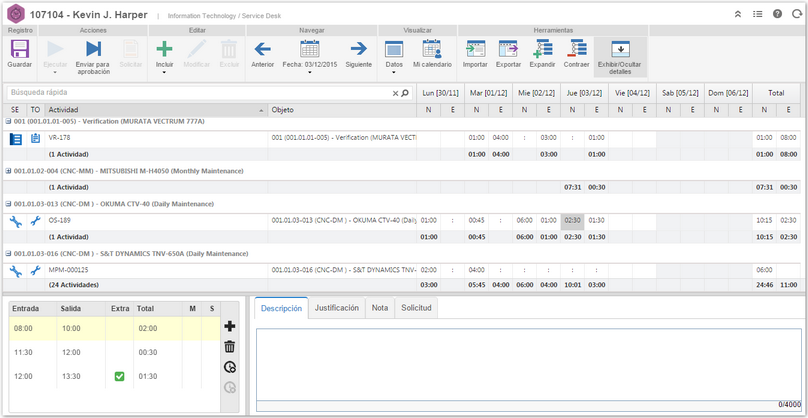Open the help question mark icon
The height and width of the screenshot is (418, 808).
778,14
